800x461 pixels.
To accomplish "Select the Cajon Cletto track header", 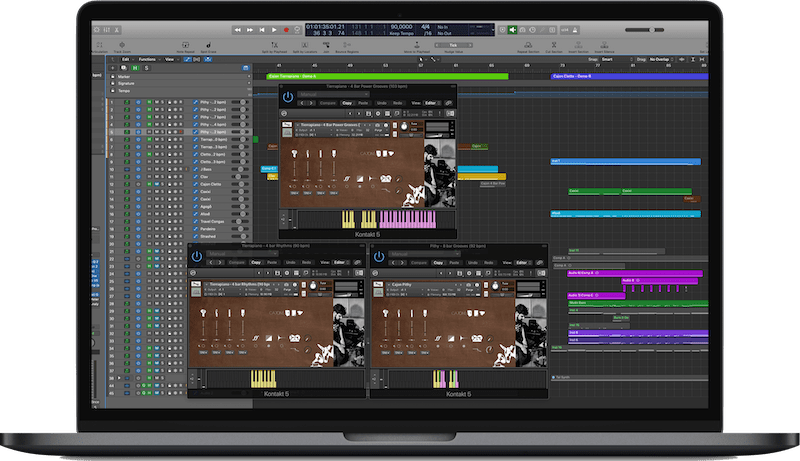I will 180,184.
